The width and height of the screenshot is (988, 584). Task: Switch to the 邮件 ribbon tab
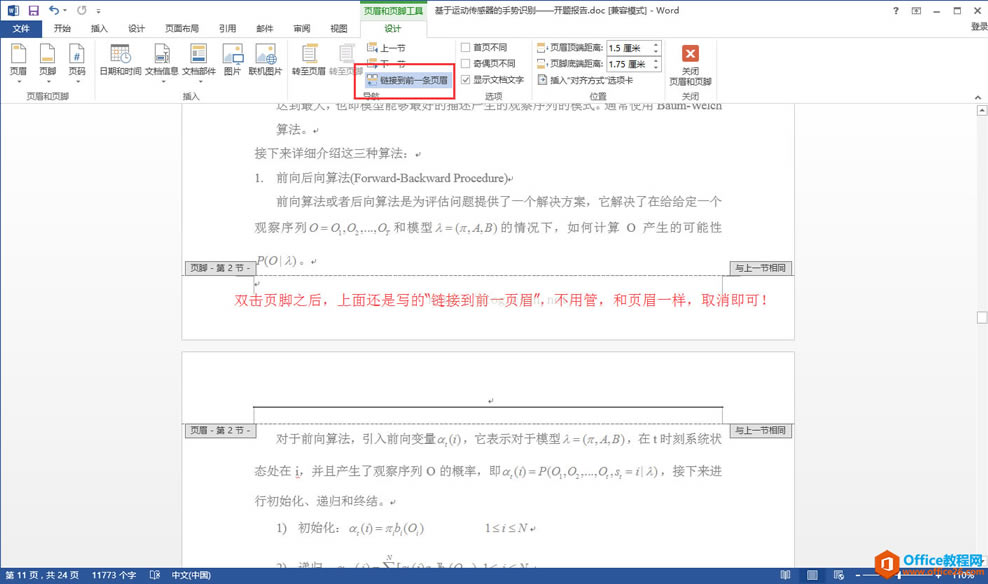coord(265,28)
